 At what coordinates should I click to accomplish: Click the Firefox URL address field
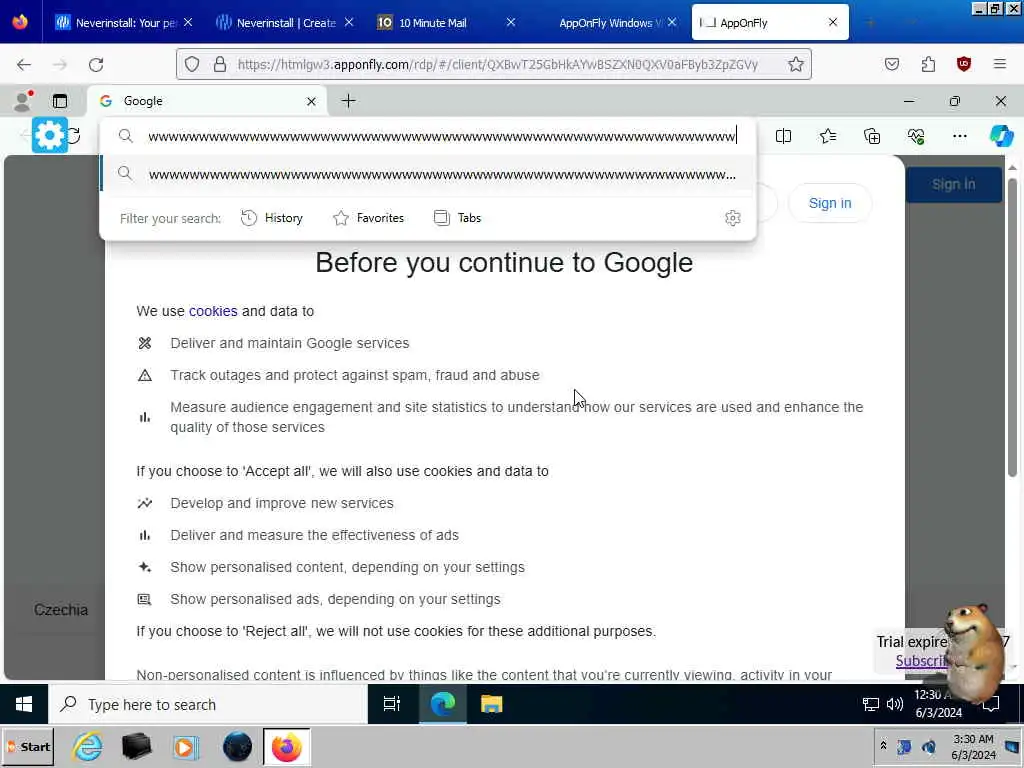tap(497, 64)
